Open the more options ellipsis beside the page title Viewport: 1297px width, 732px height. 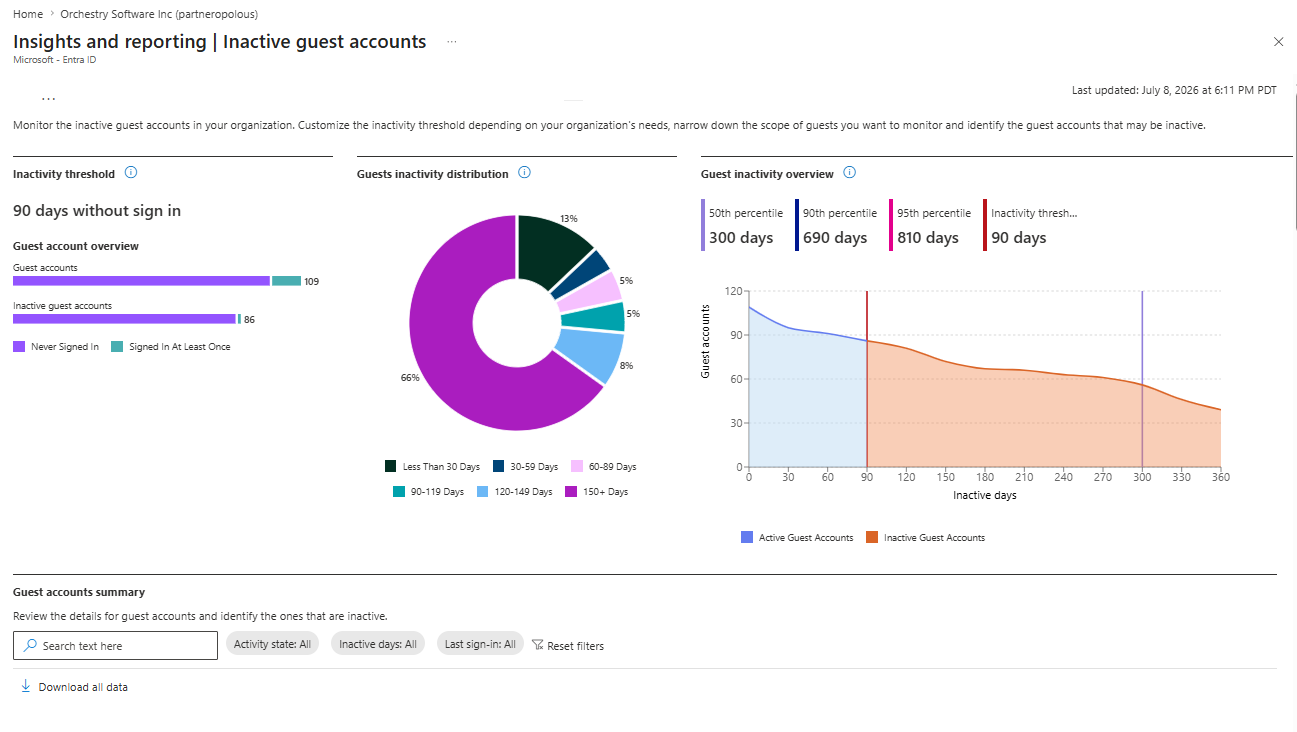point(452,42)
